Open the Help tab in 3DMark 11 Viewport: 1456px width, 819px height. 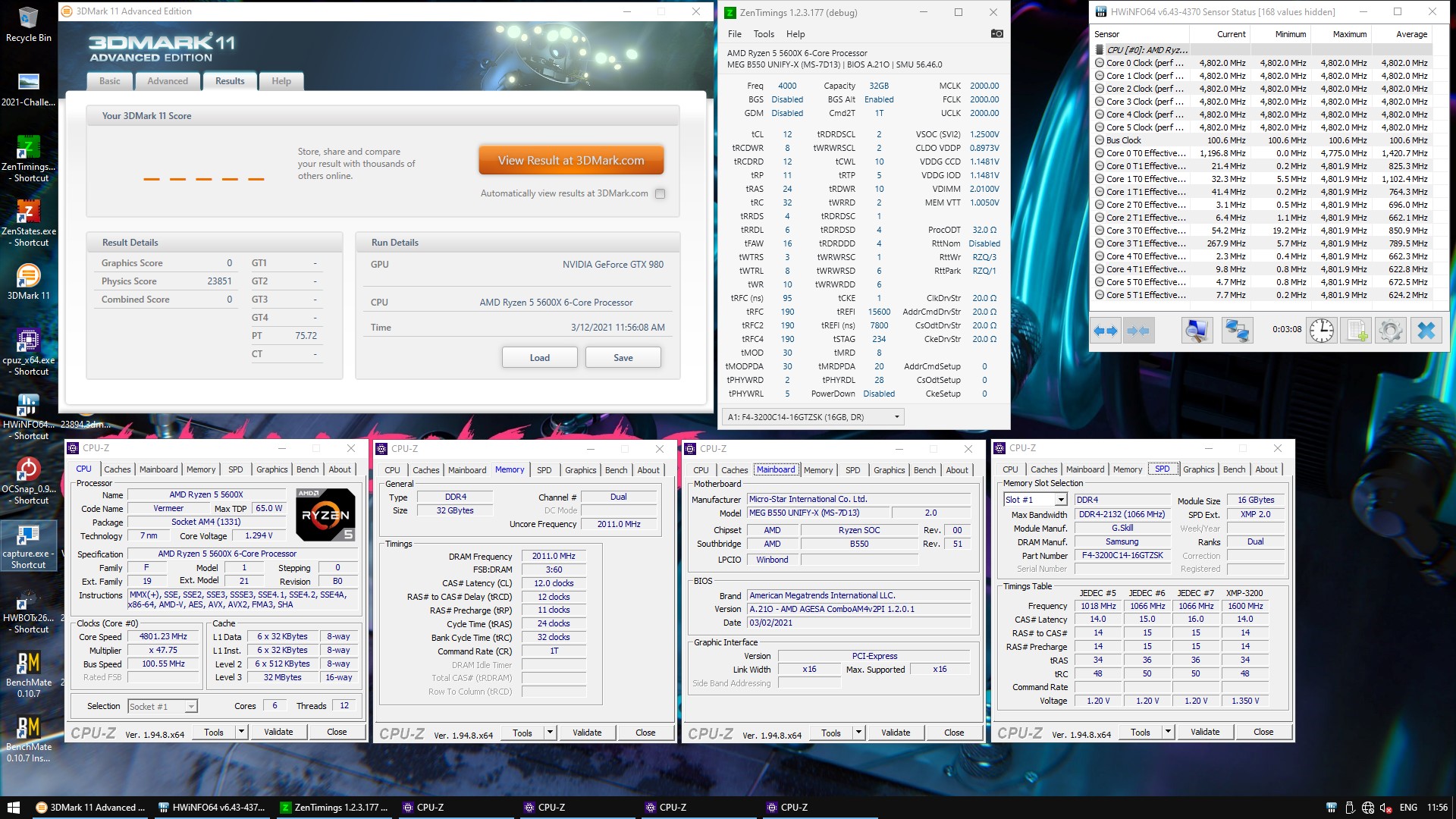click(281, 81)
